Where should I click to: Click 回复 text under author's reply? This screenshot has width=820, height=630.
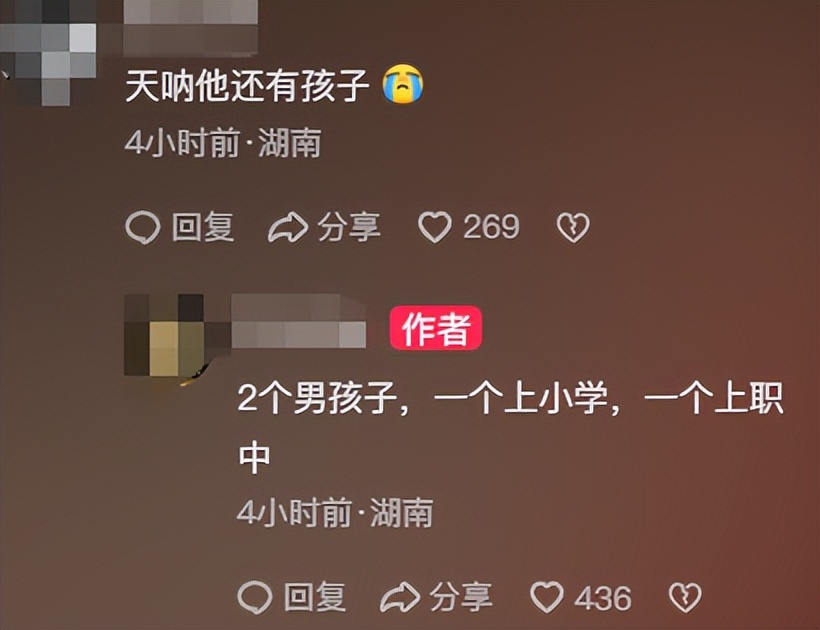pos(315,597)
